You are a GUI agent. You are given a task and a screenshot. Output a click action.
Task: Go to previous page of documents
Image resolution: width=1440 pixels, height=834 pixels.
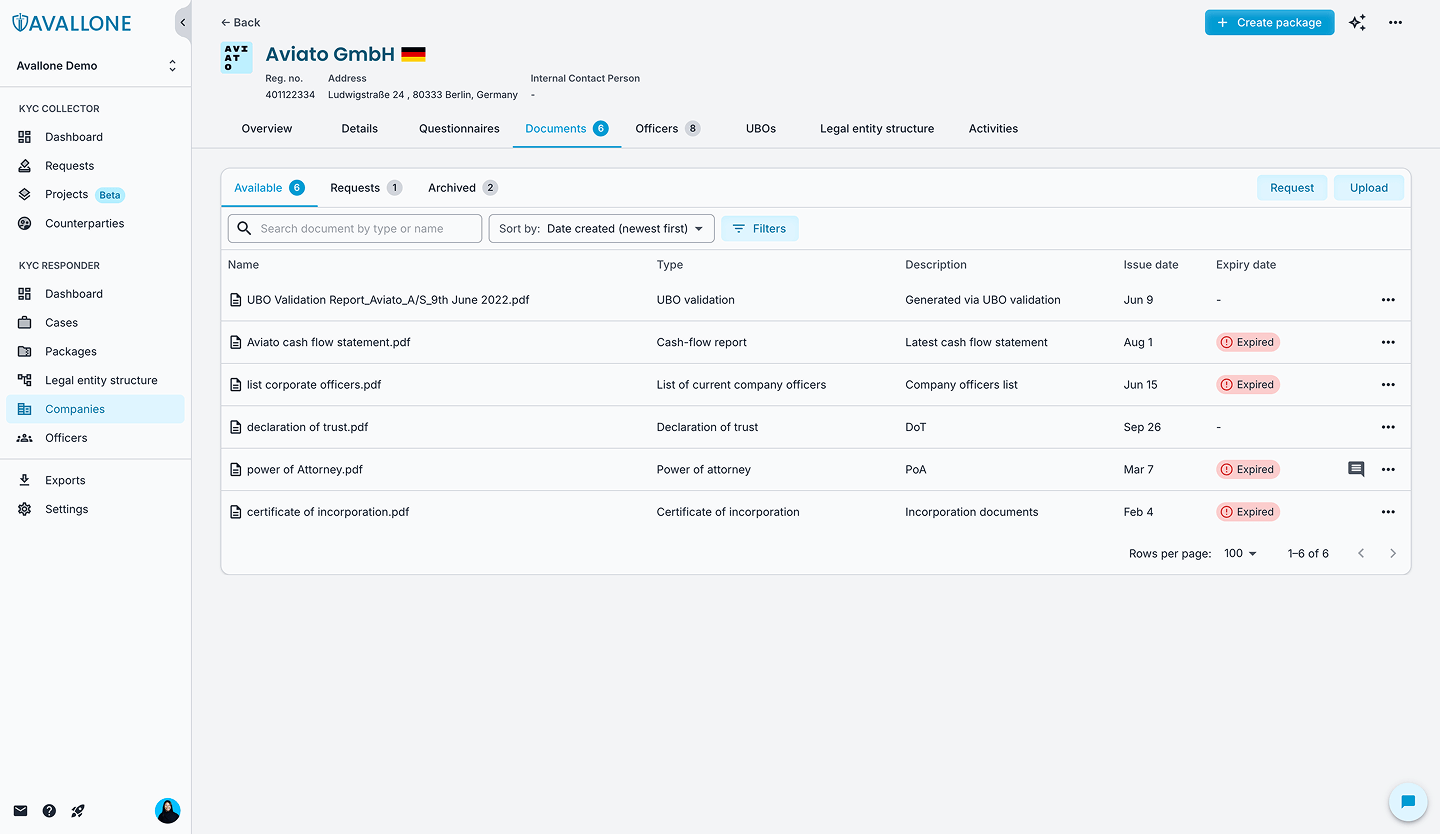[1361, 553]
